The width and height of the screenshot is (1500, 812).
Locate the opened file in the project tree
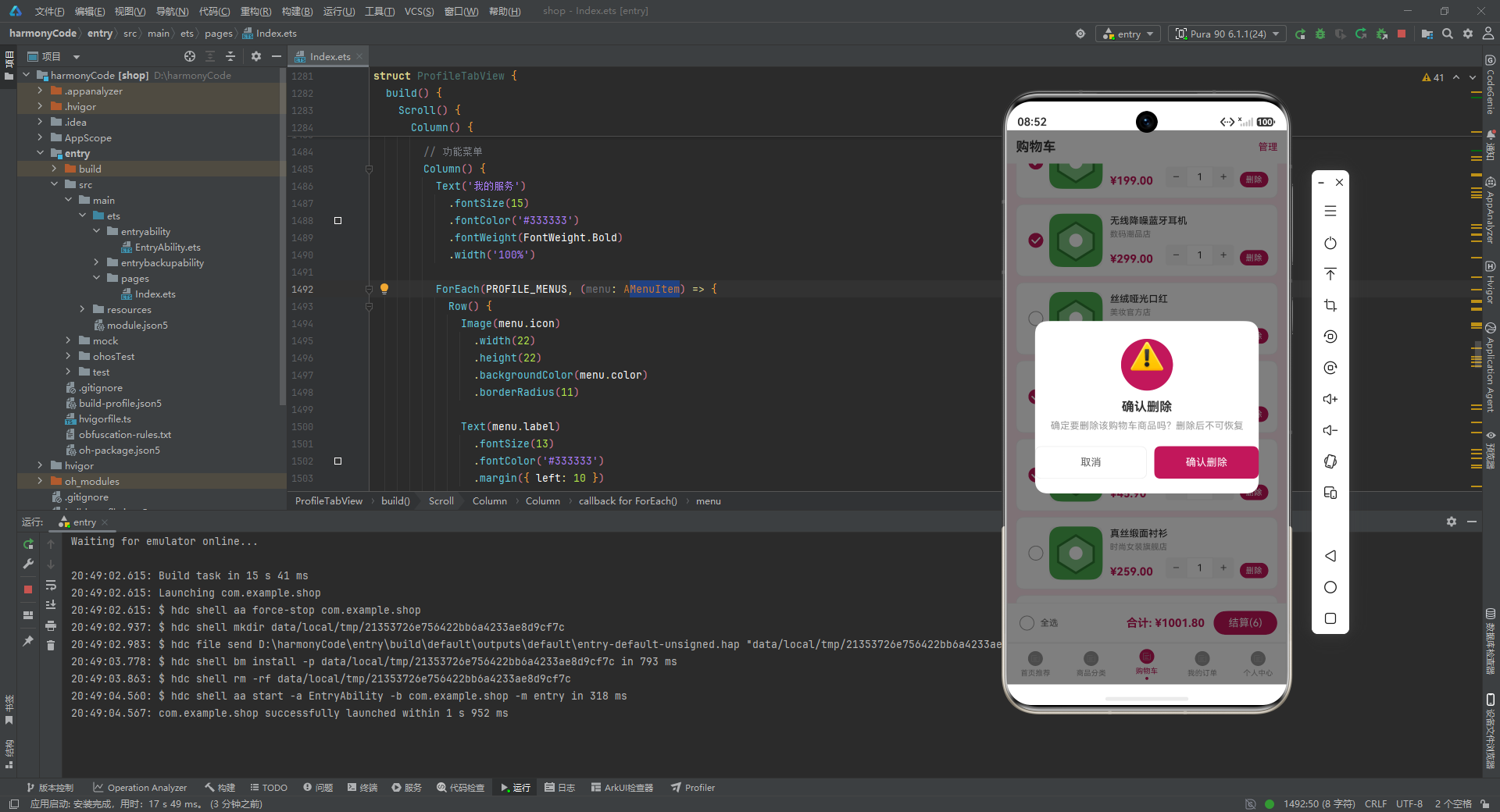coord(190,56)
